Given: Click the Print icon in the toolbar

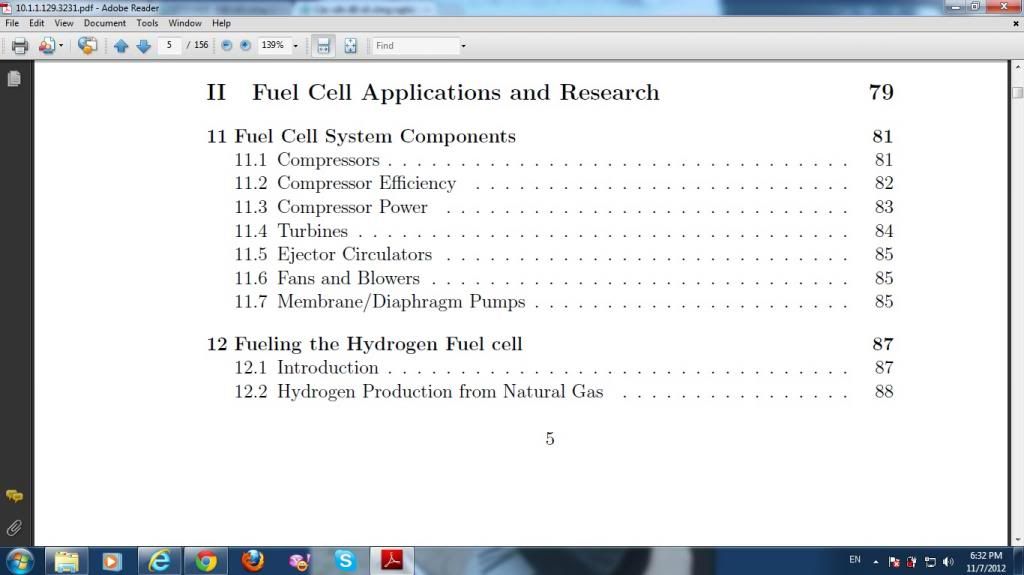Looking at the screenshot, I should click(x=19, y=46).
